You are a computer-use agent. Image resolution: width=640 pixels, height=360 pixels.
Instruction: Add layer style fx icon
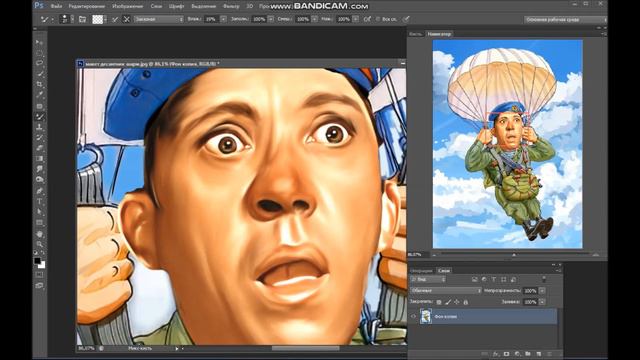[496, 354]
